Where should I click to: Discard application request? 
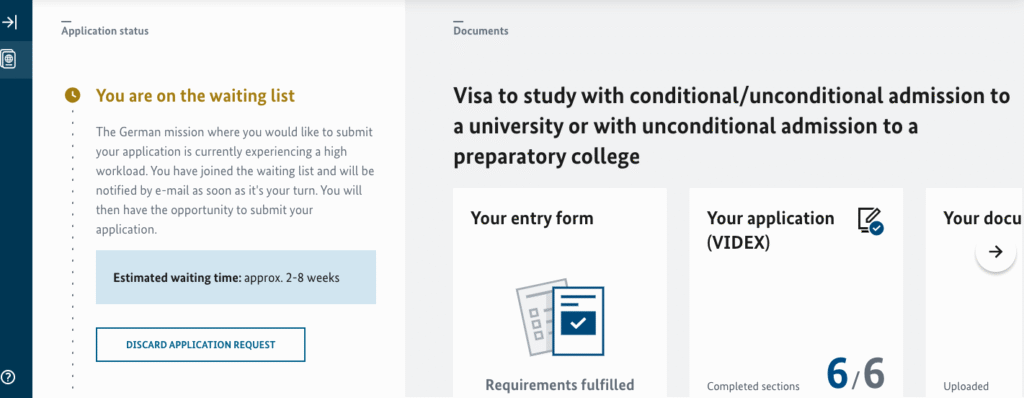(200, 344)
